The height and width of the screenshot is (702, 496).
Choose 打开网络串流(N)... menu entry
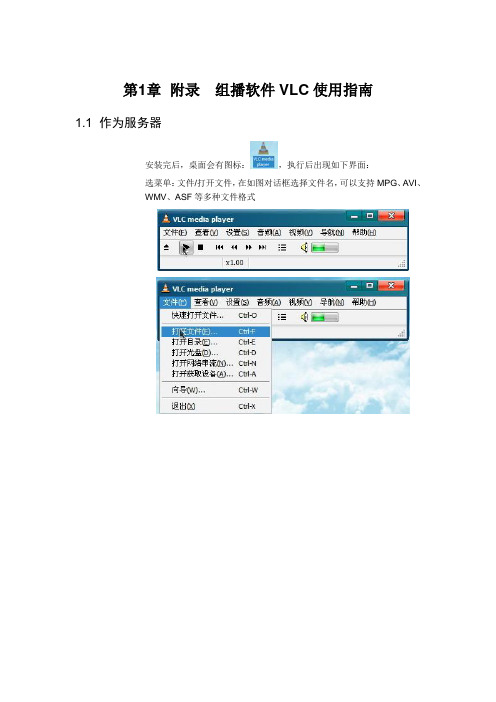click(x=215, y=363)
